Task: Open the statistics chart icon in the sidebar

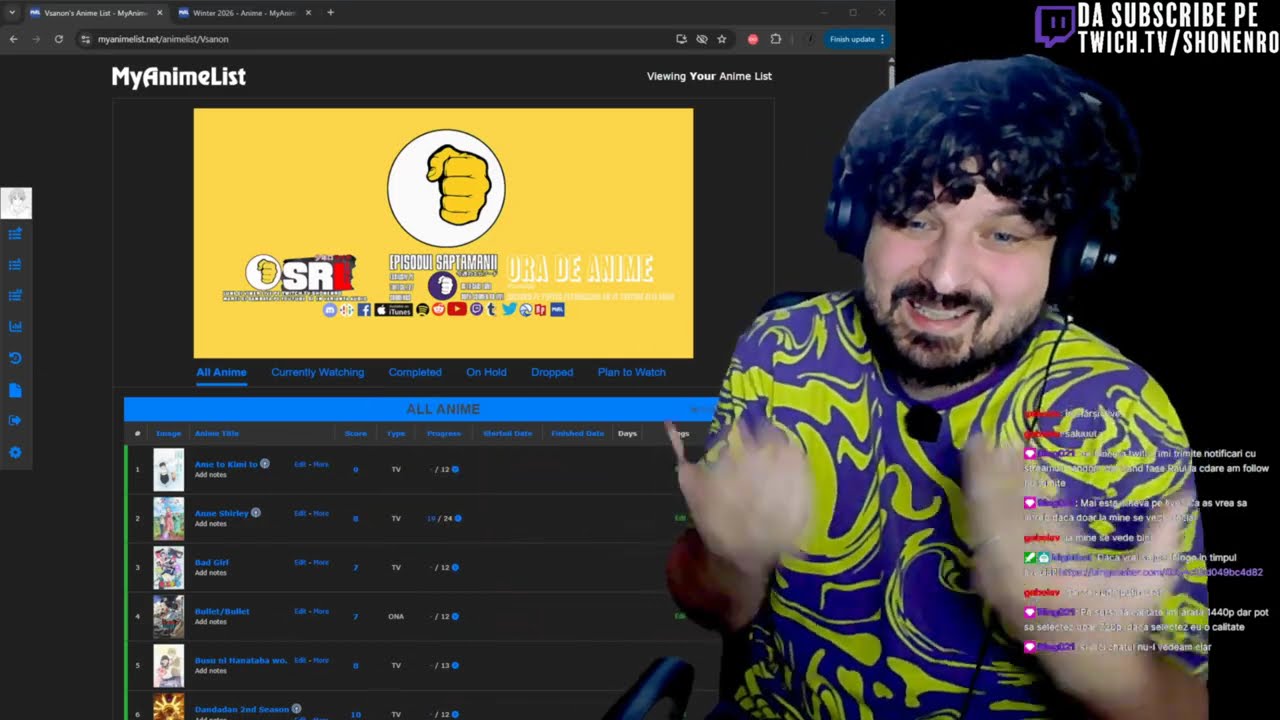Action: [x=15, y=327]
